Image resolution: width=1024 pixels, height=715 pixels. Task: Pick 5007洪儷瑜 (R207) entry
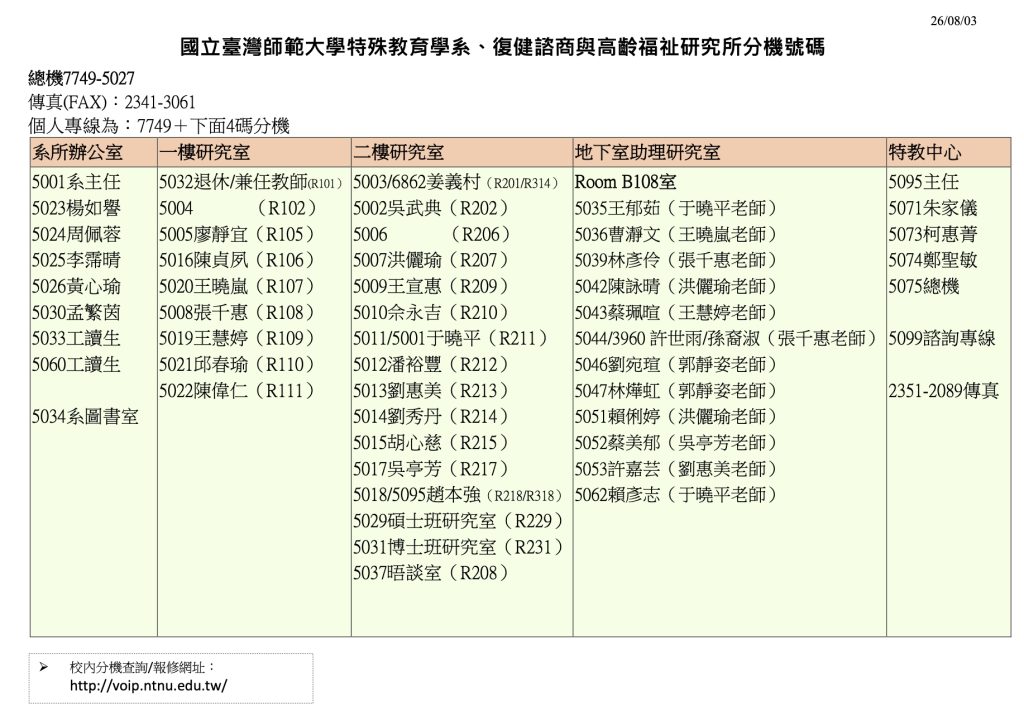click(432, 261)
